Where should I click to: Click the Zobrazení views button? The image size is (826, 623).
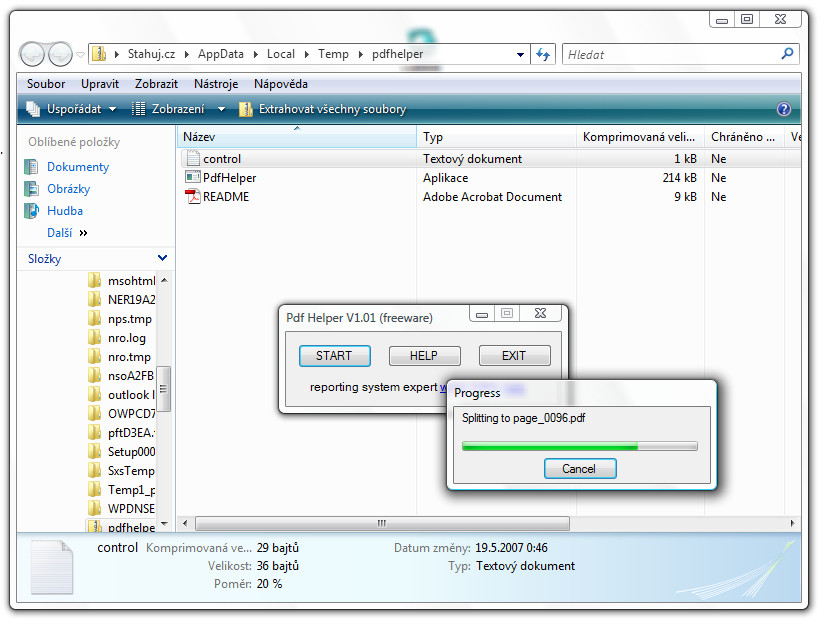[x=168, y=109]
